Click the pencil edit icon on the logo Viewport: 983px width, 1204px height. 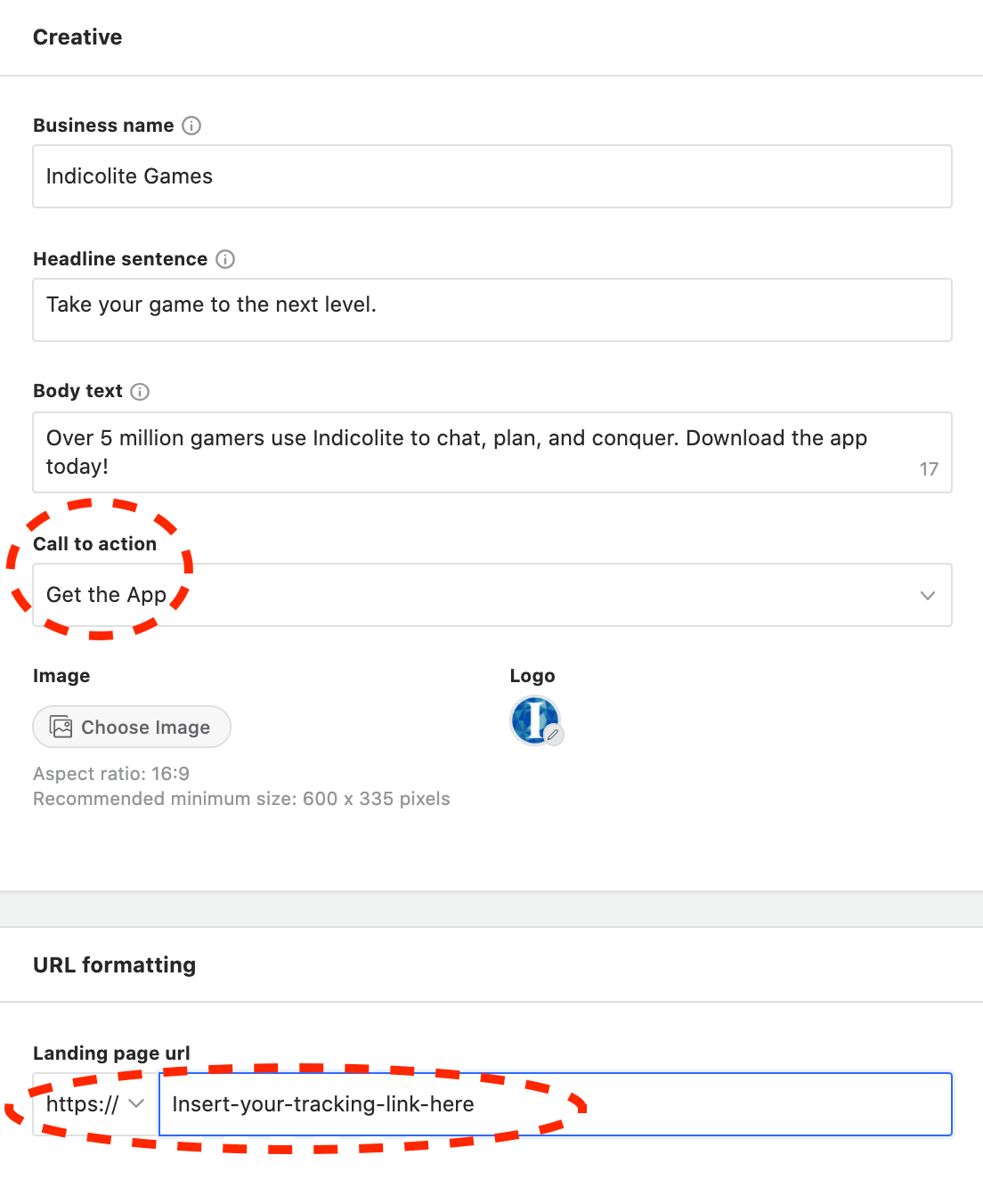click(x=554, y=735)
